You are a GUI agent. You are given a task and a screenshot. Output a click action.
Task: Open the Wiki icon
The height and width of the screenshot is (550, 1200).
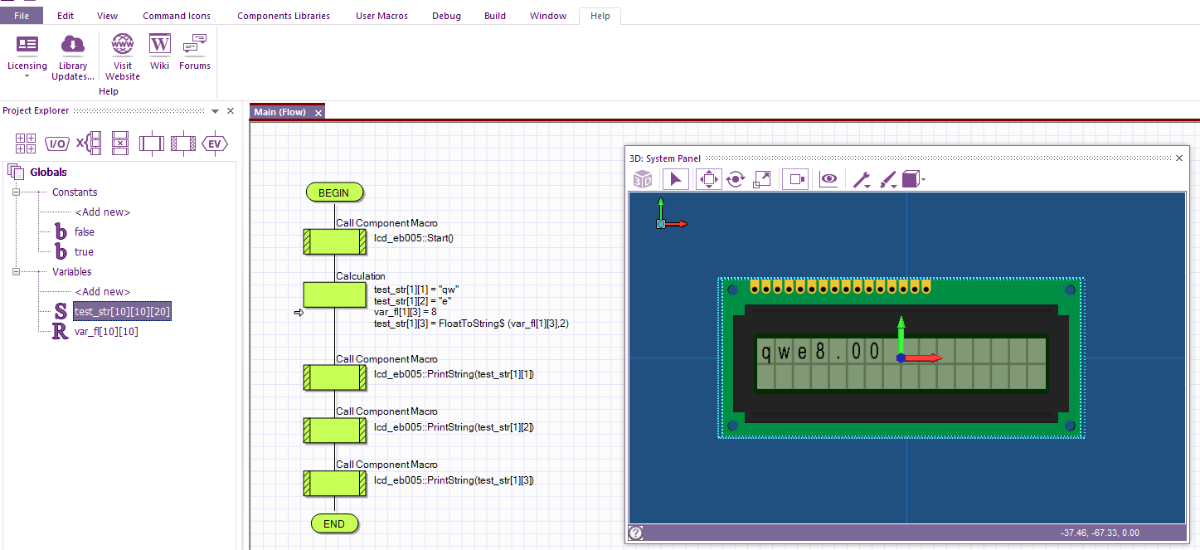159,44
